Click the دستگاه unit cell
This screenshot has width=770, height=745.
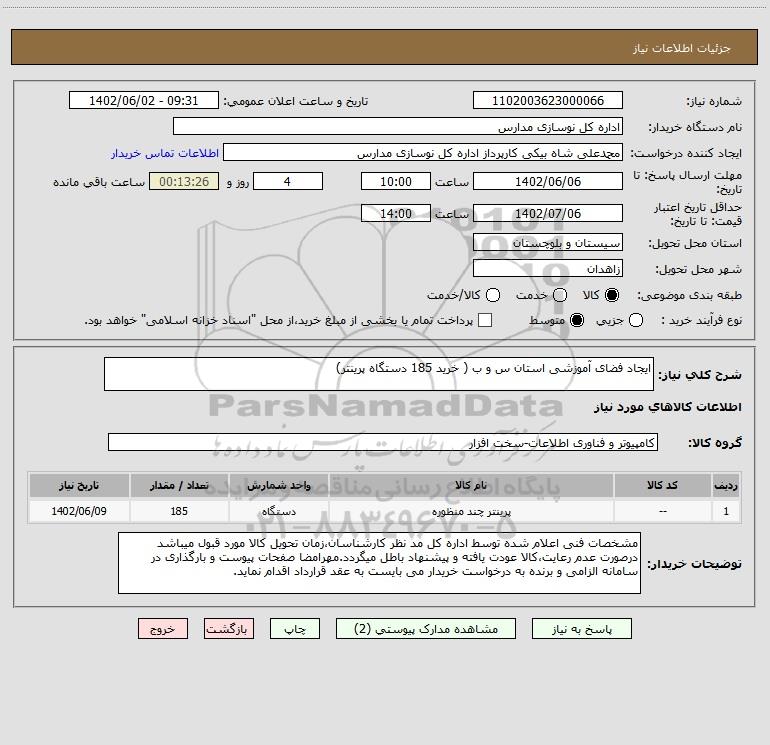[x=278, y=511]
